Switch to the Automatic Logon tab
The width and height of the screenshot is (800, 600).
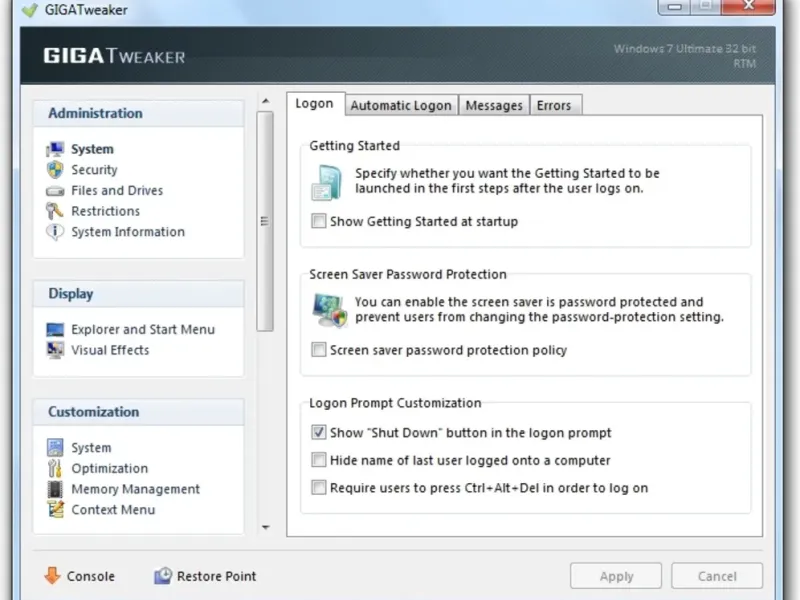point(401,106)
